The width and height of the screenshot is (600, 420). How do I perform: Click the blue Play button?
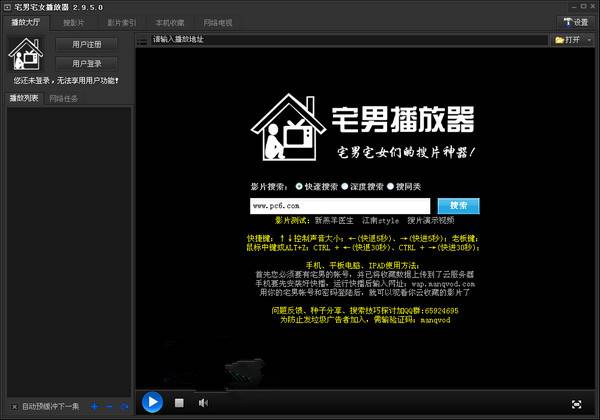pos(152,402)
